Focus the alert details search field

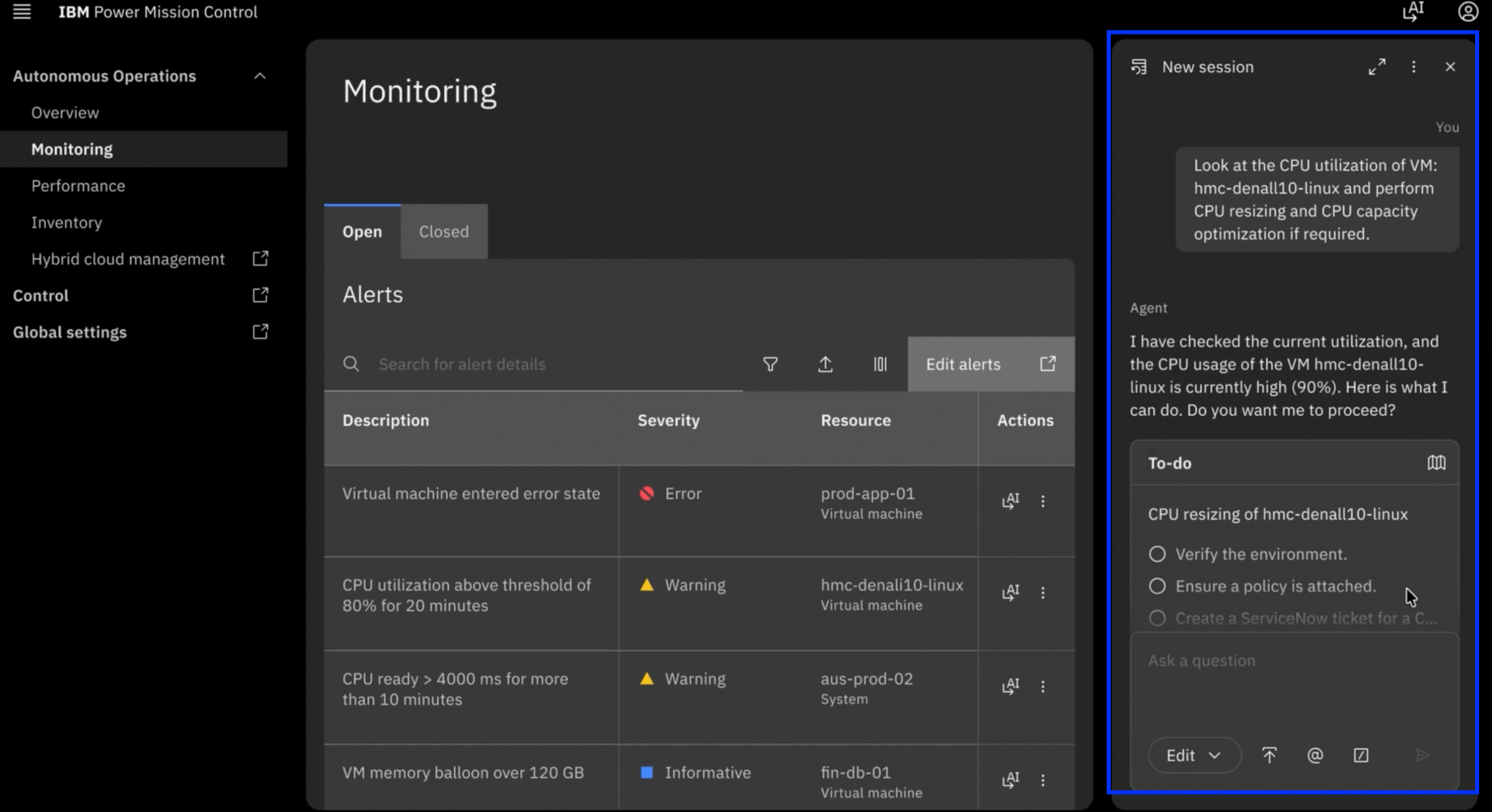pyautogui.click(x=533, y=364)
